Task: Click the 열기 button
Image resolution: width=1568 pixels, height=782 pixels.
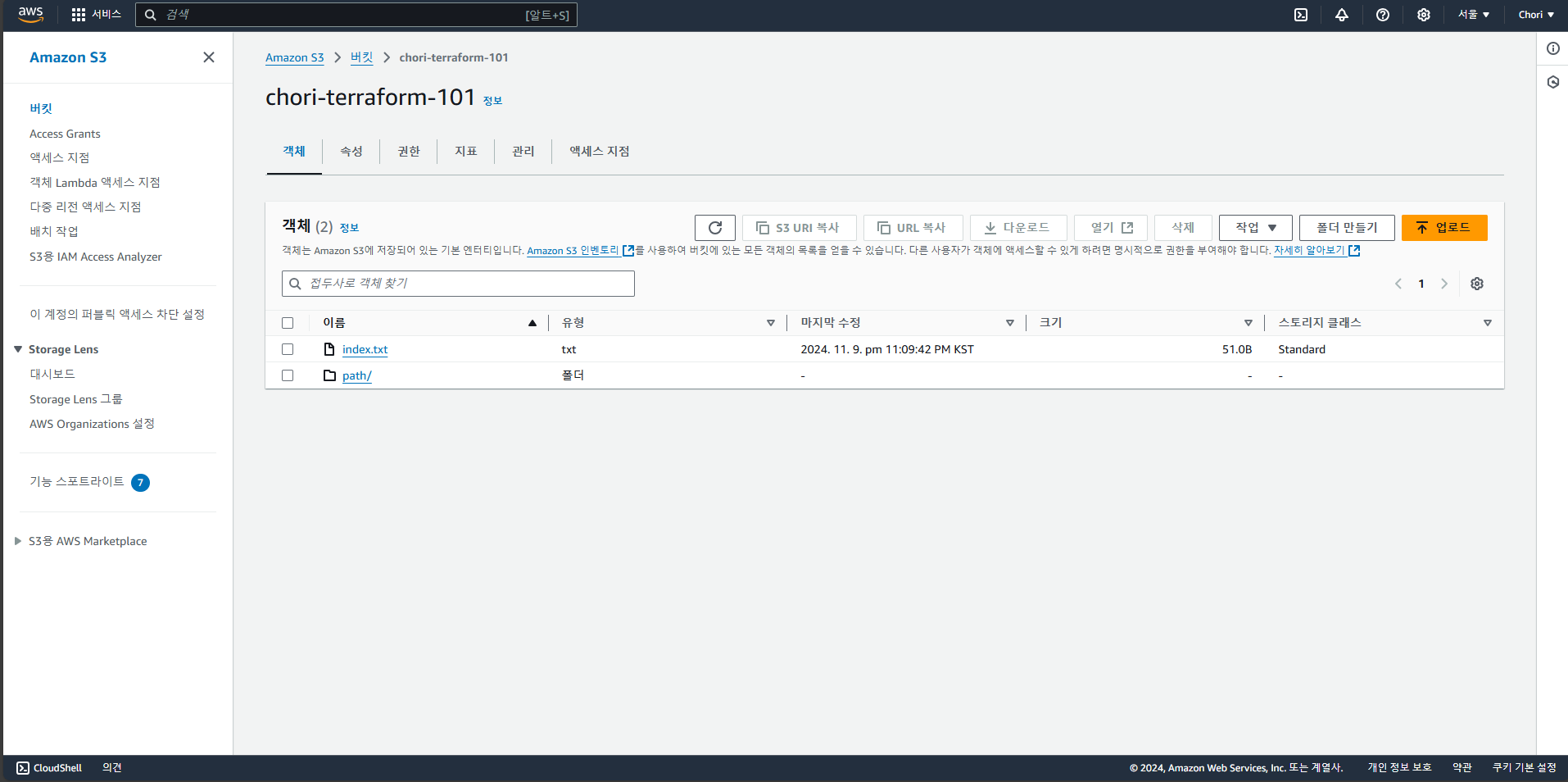Action: pos(1111,228)
